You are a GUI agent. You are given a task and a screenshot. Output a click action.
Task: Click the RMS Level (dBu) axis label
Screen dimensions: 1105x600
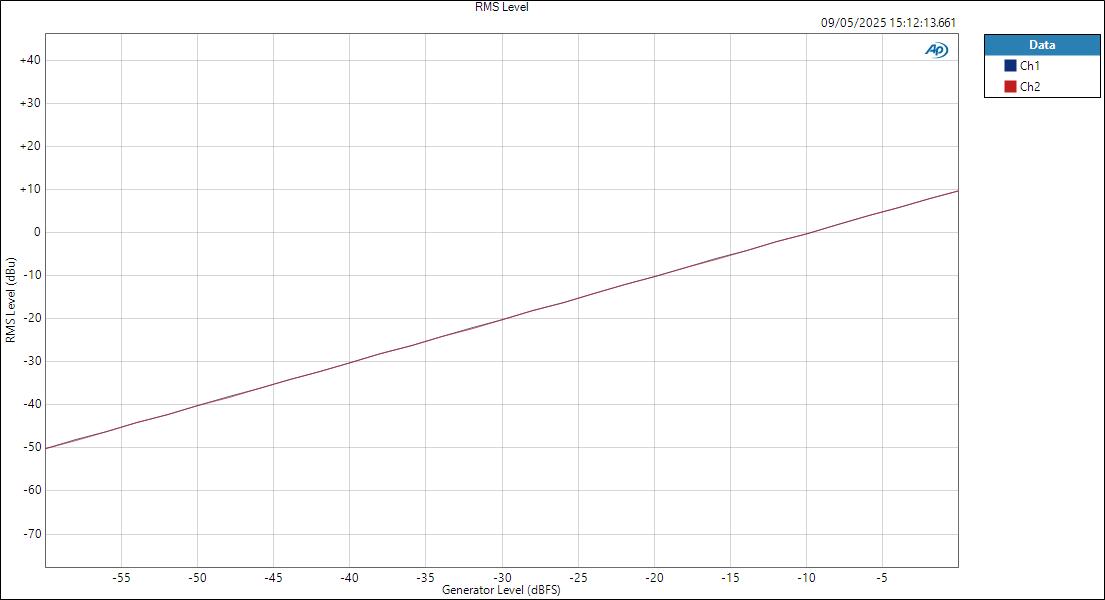point(11,300)
